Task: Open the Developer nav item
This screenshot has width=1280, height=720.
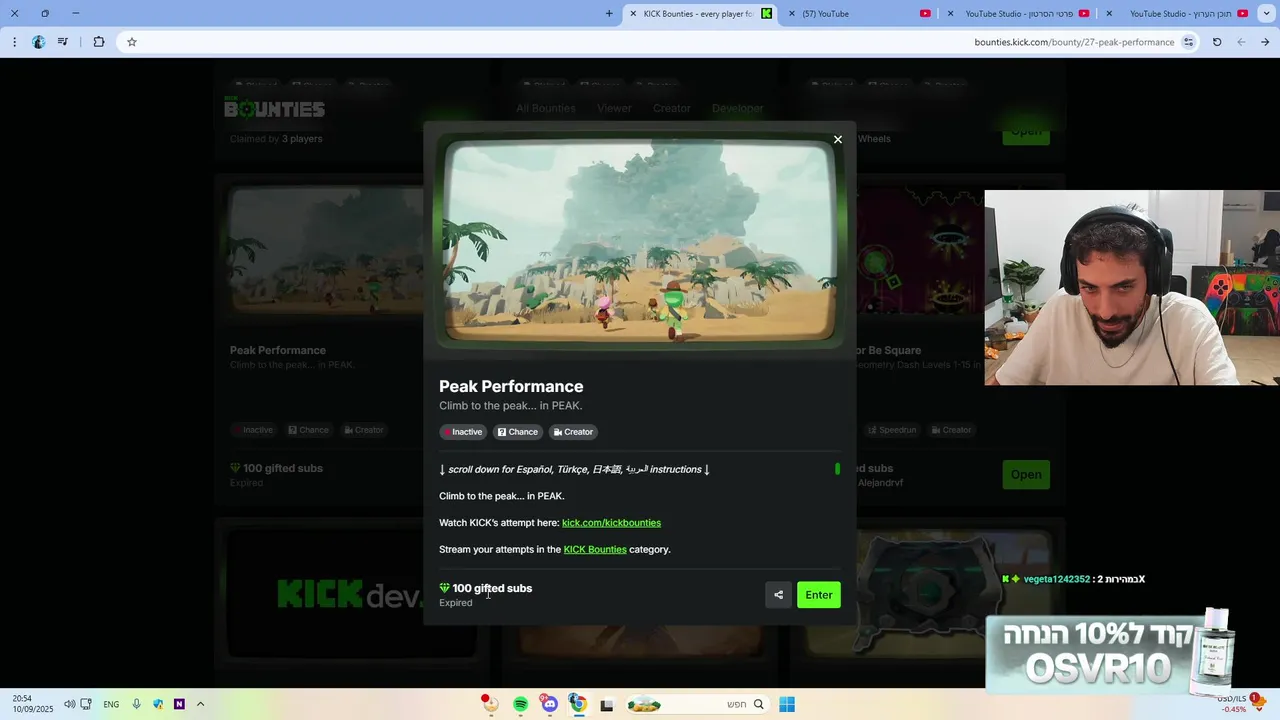Action: tap(738, 108)
